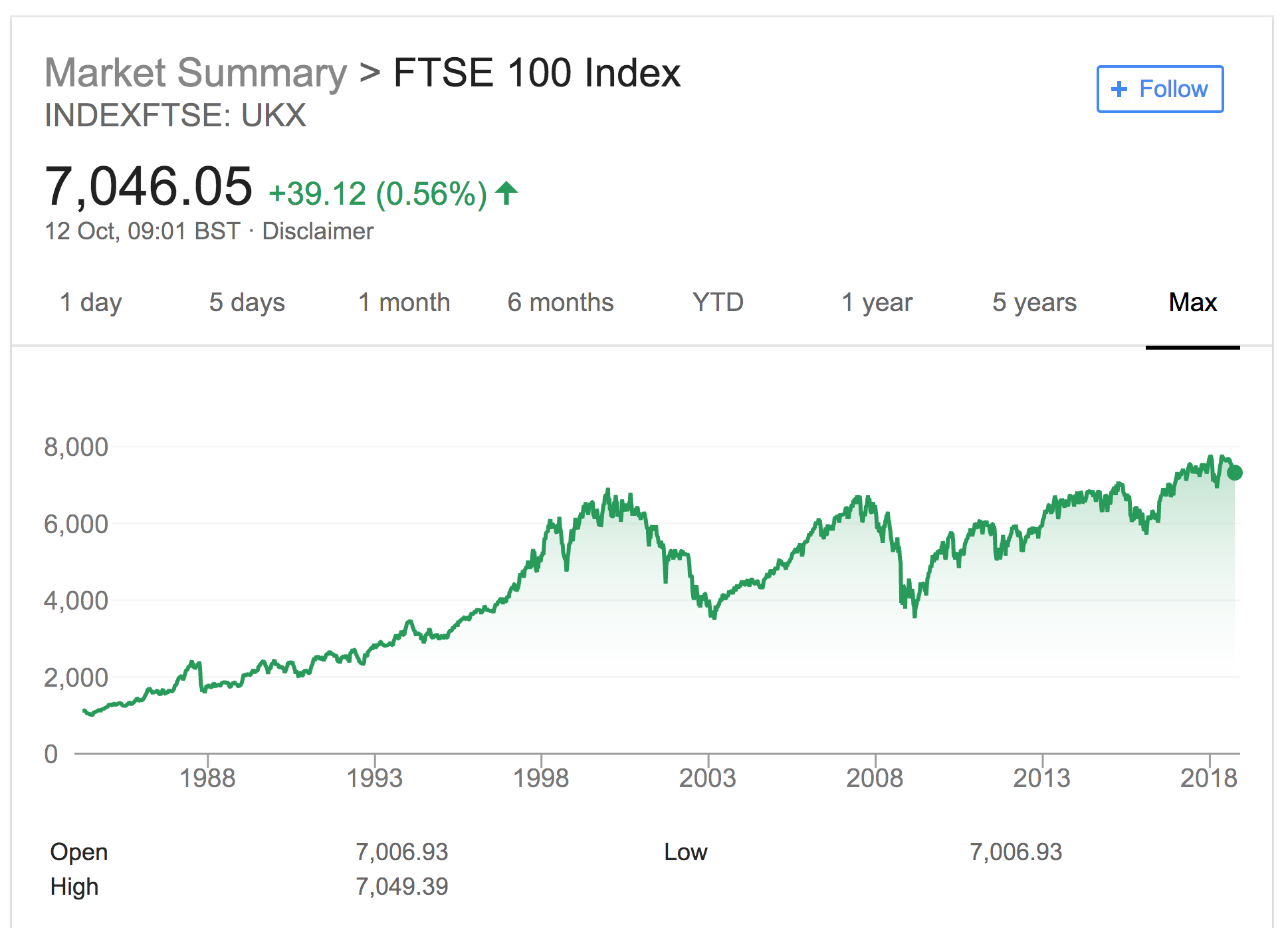Click the High value 7,049.39
The height and width of the screenshot is (928, 1288).
tap(401, 887)
